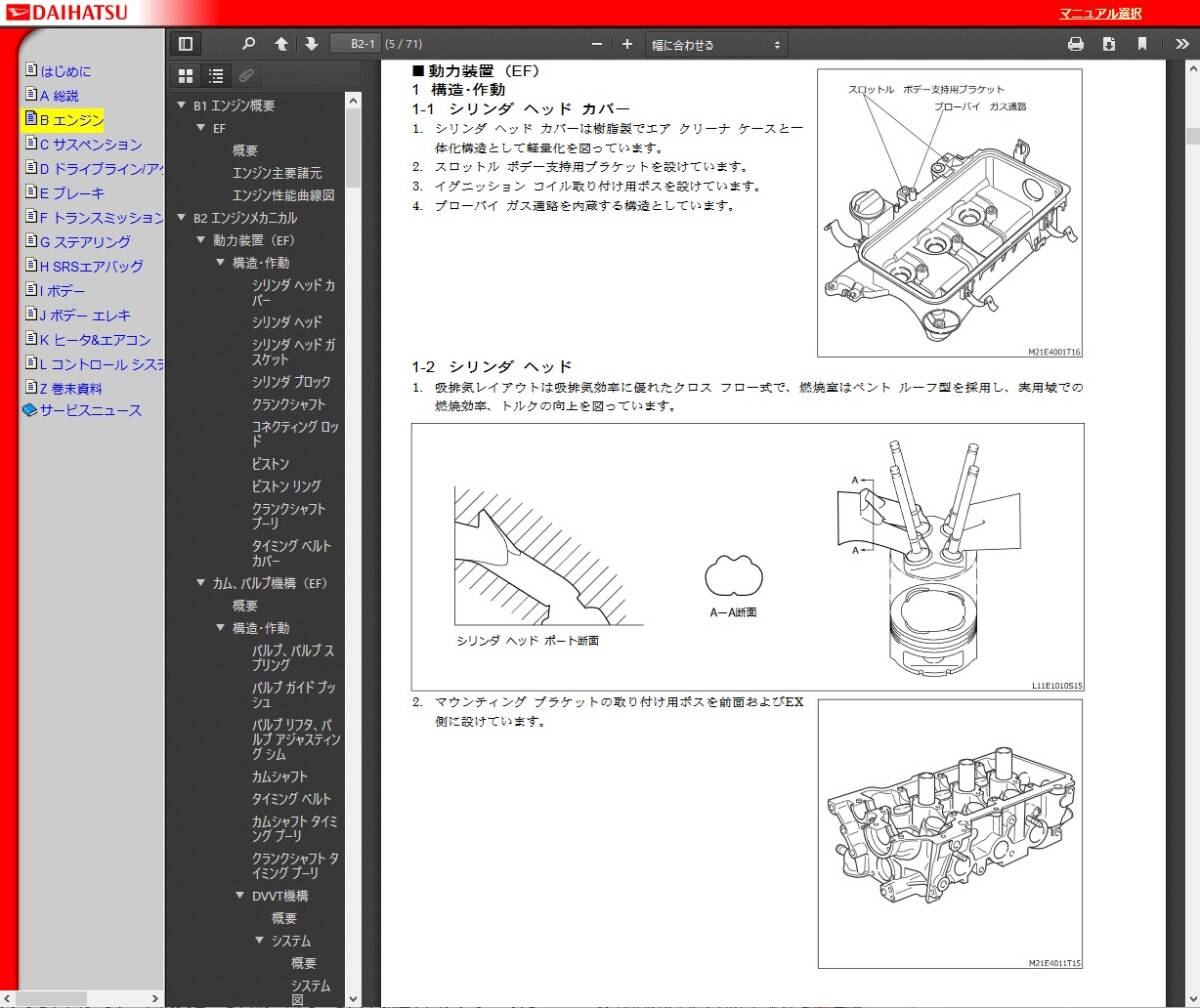Switch sidebar to document outline view
The image size is (1200, 1008).
(215, 76)
